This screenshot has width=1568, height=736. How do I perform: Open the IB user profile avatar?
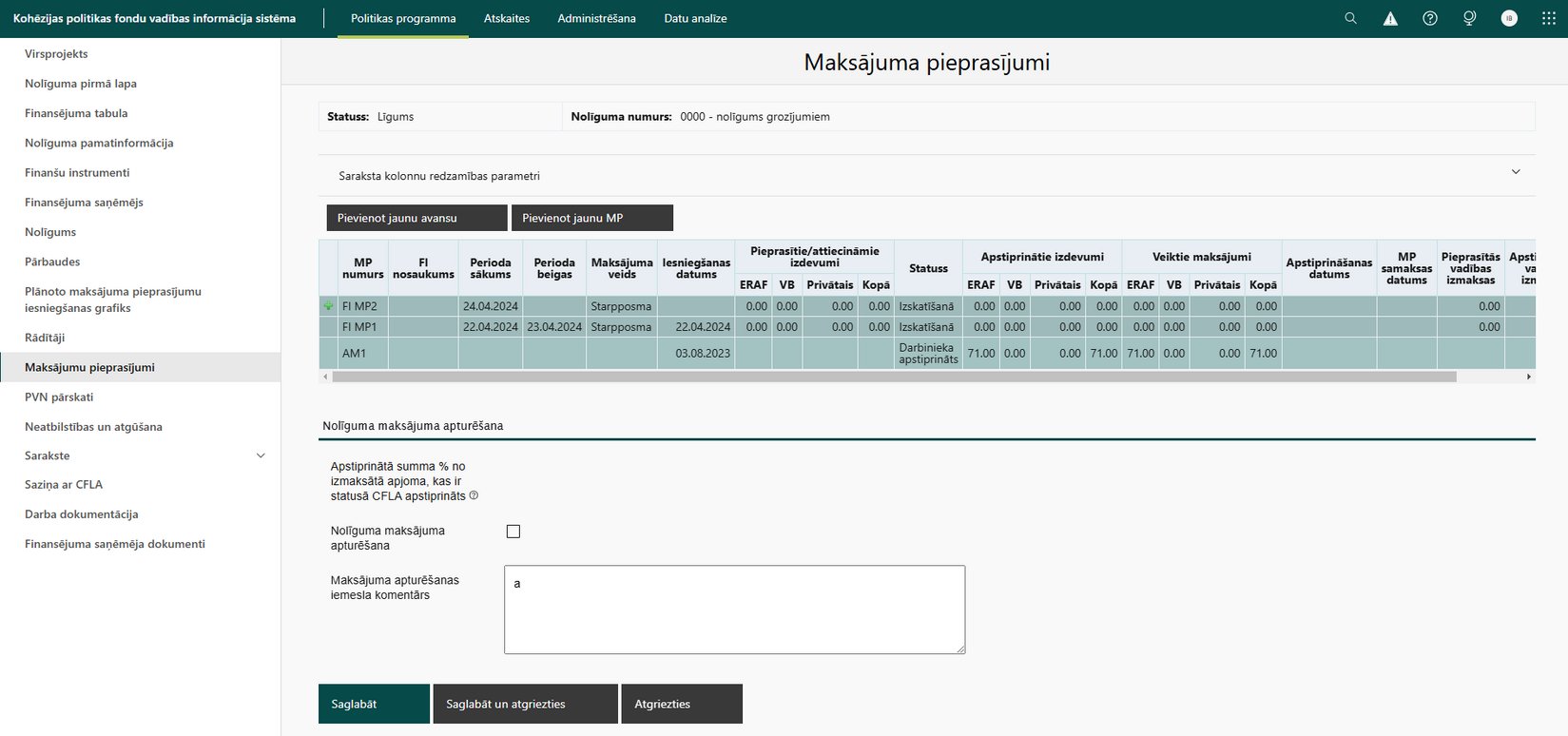pos(1509,18)
